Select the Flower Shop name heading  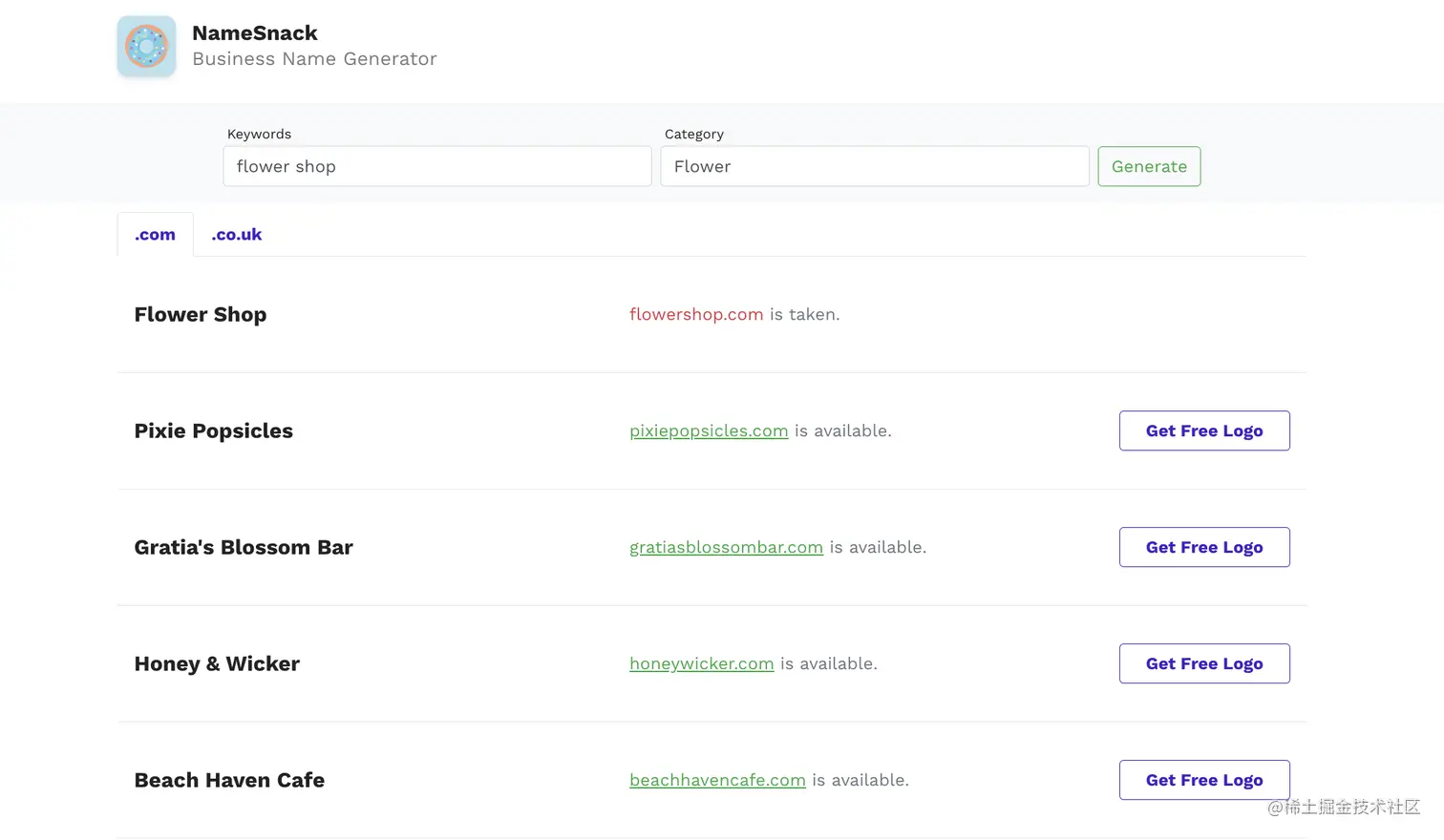tap(200, 315)
